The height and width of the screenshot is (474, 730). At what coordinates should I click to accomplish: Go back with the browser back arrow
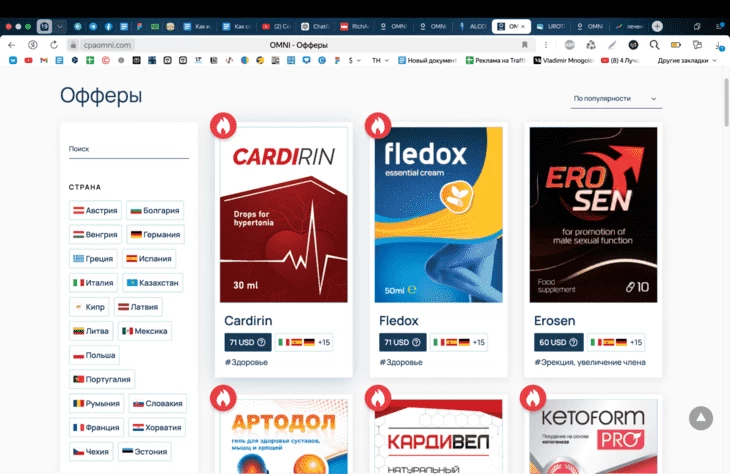[x=12, y=45]
